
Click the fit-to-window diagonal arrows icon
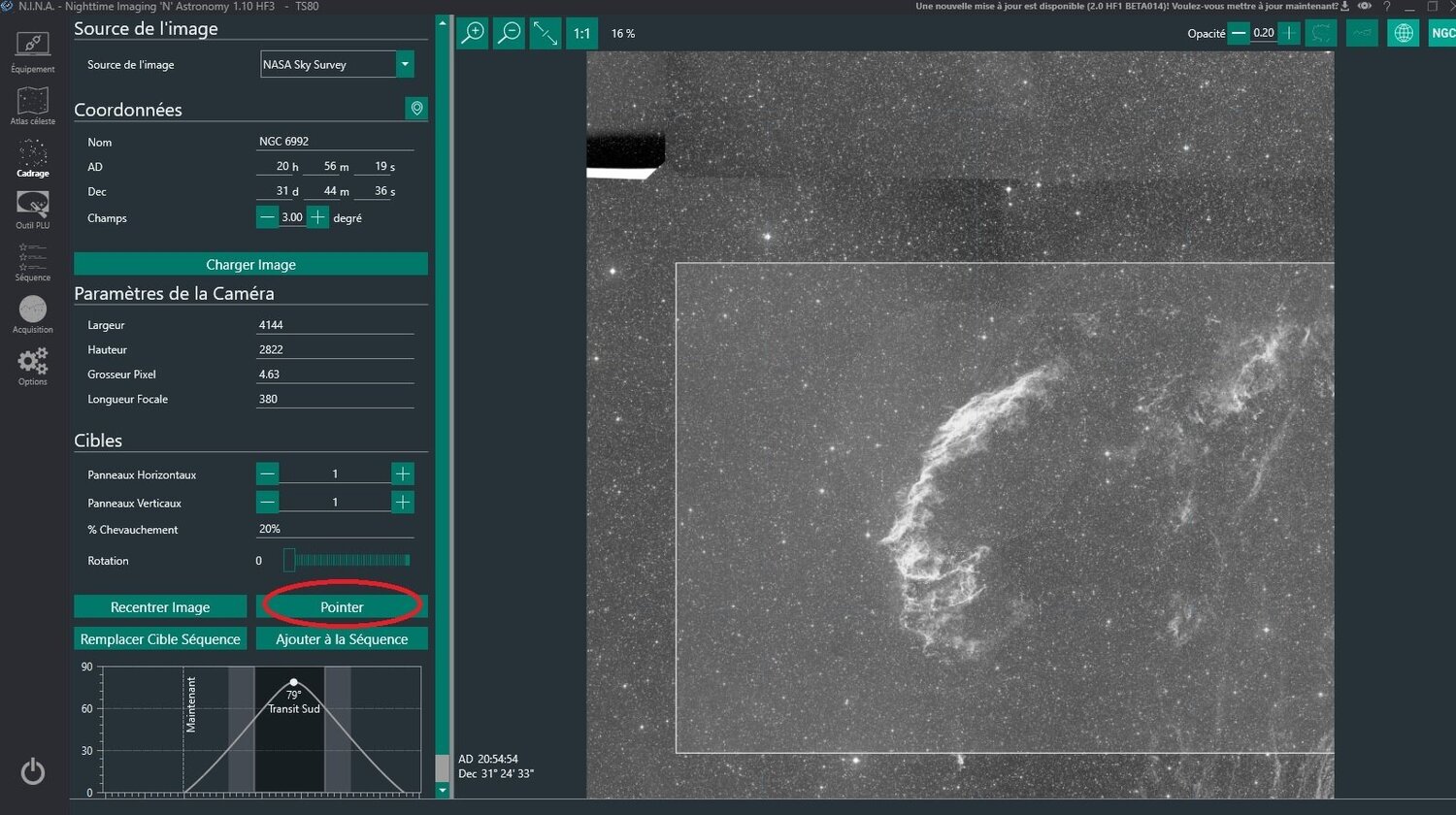[546, 33]
